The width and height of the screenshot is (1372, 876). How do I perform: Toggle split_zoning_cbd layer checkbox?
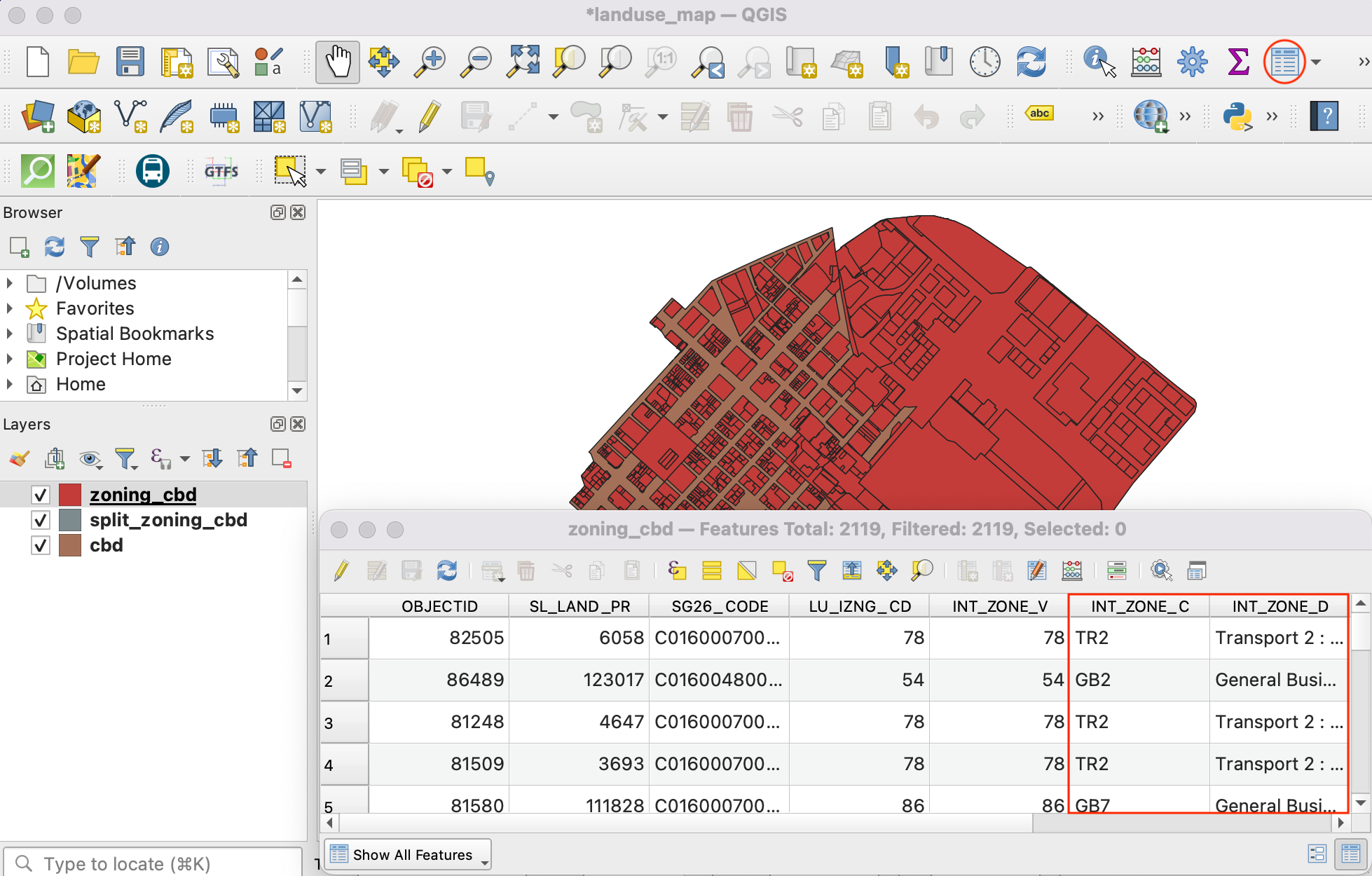[x=41, y=520]
